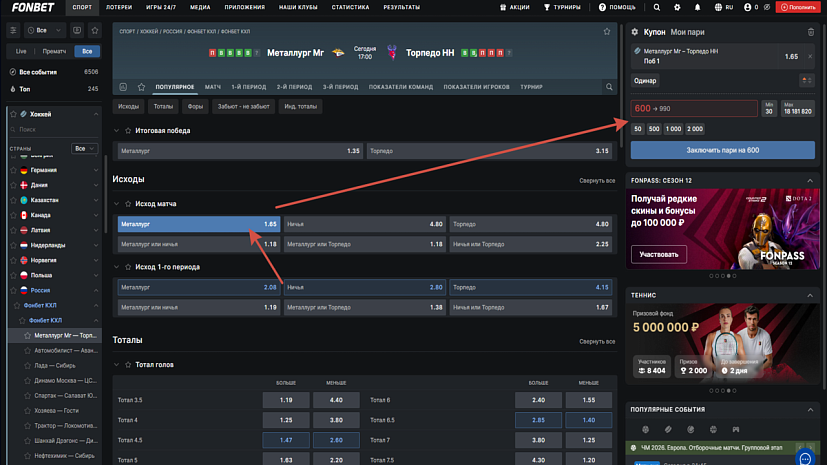Switch event filter to Live
Screen dimensions: 827x465
click(x=21, y=51)
